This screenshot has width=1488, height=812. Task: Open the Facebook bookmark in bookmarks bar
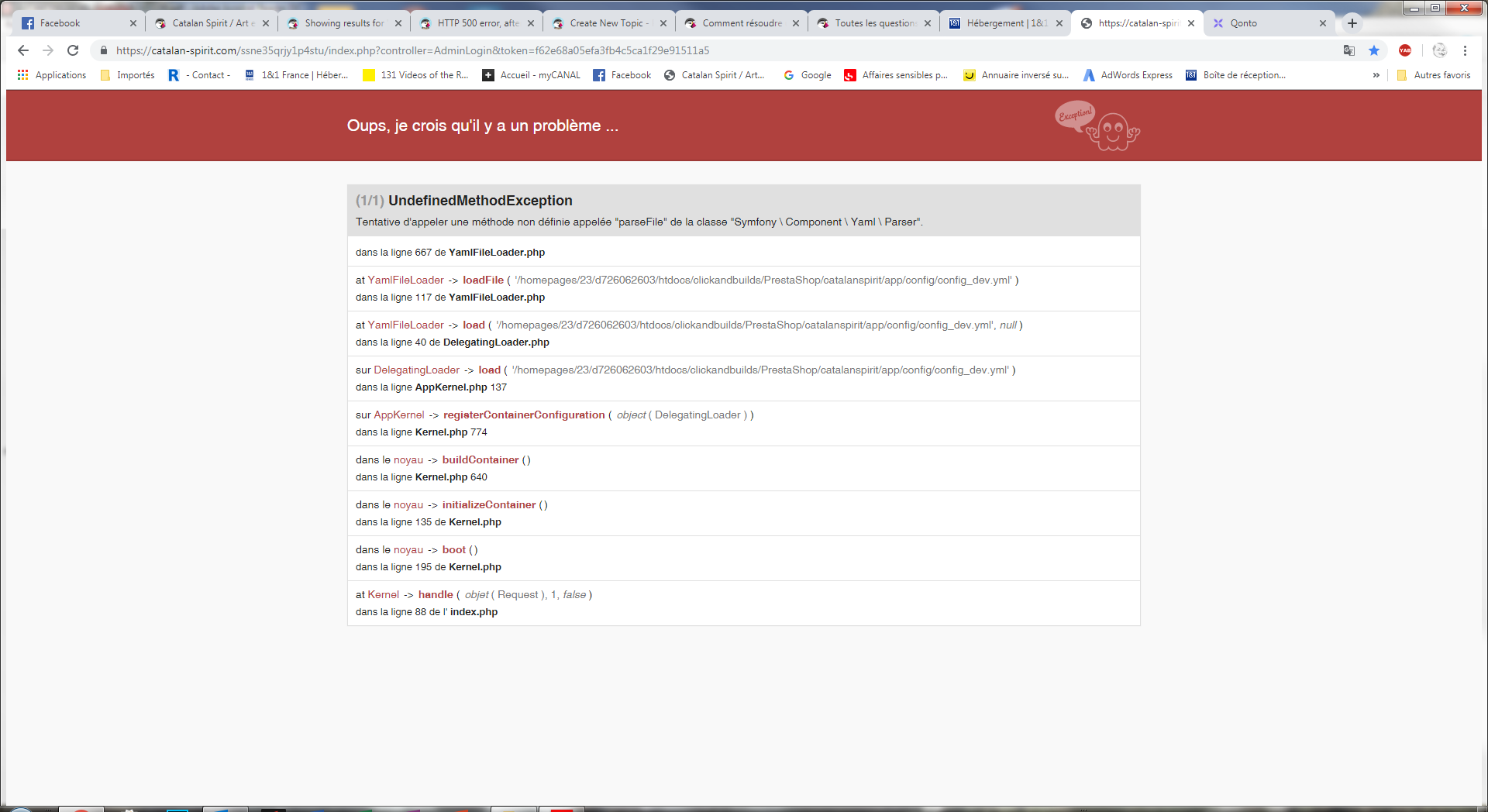[x=622, y=75]
